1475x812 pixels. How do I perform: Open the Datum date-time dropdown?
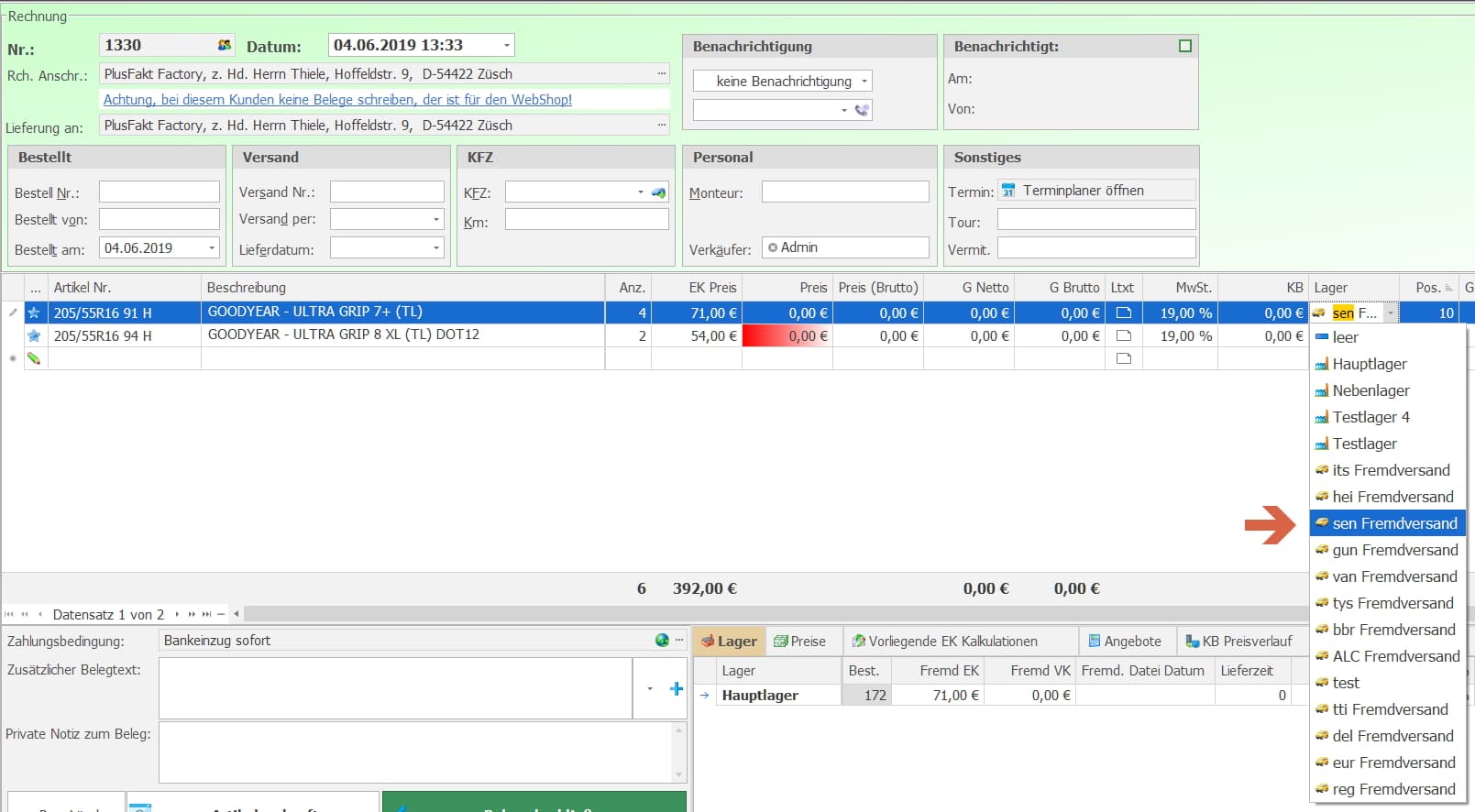click(506, 45)
